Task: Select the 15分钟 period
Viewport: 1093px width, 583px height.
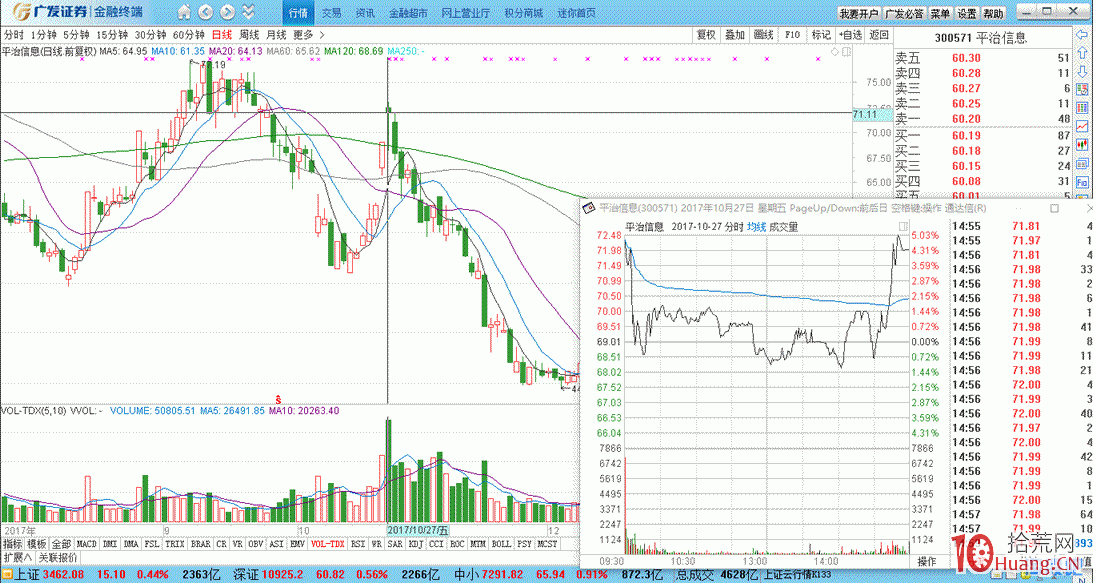Action: tap(112, 34)
